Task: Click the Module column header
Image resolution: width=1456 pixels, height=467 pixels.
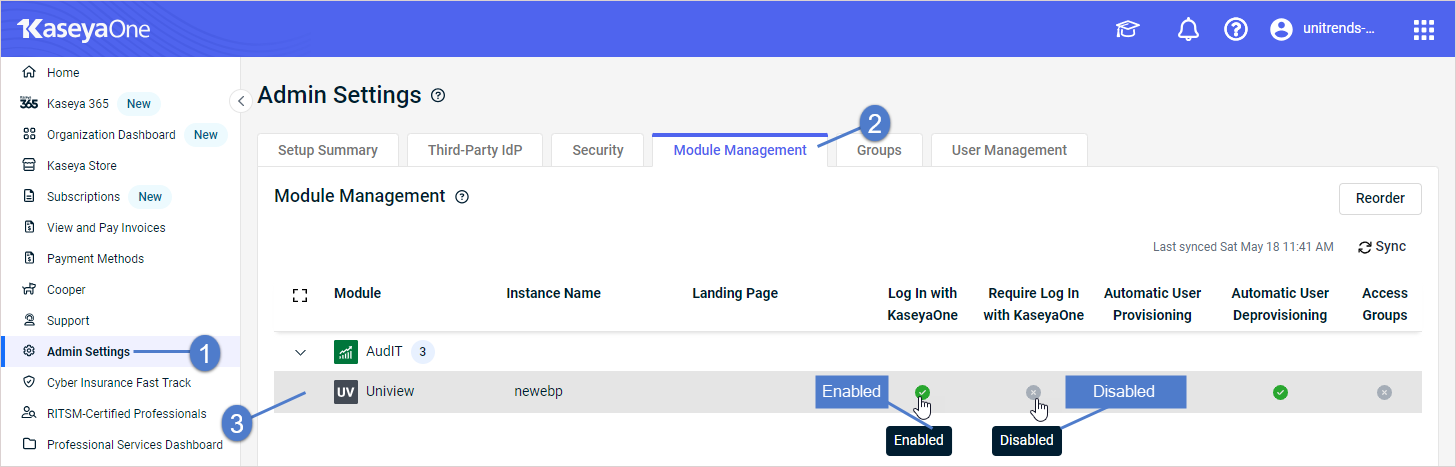Action: point(357,293)
